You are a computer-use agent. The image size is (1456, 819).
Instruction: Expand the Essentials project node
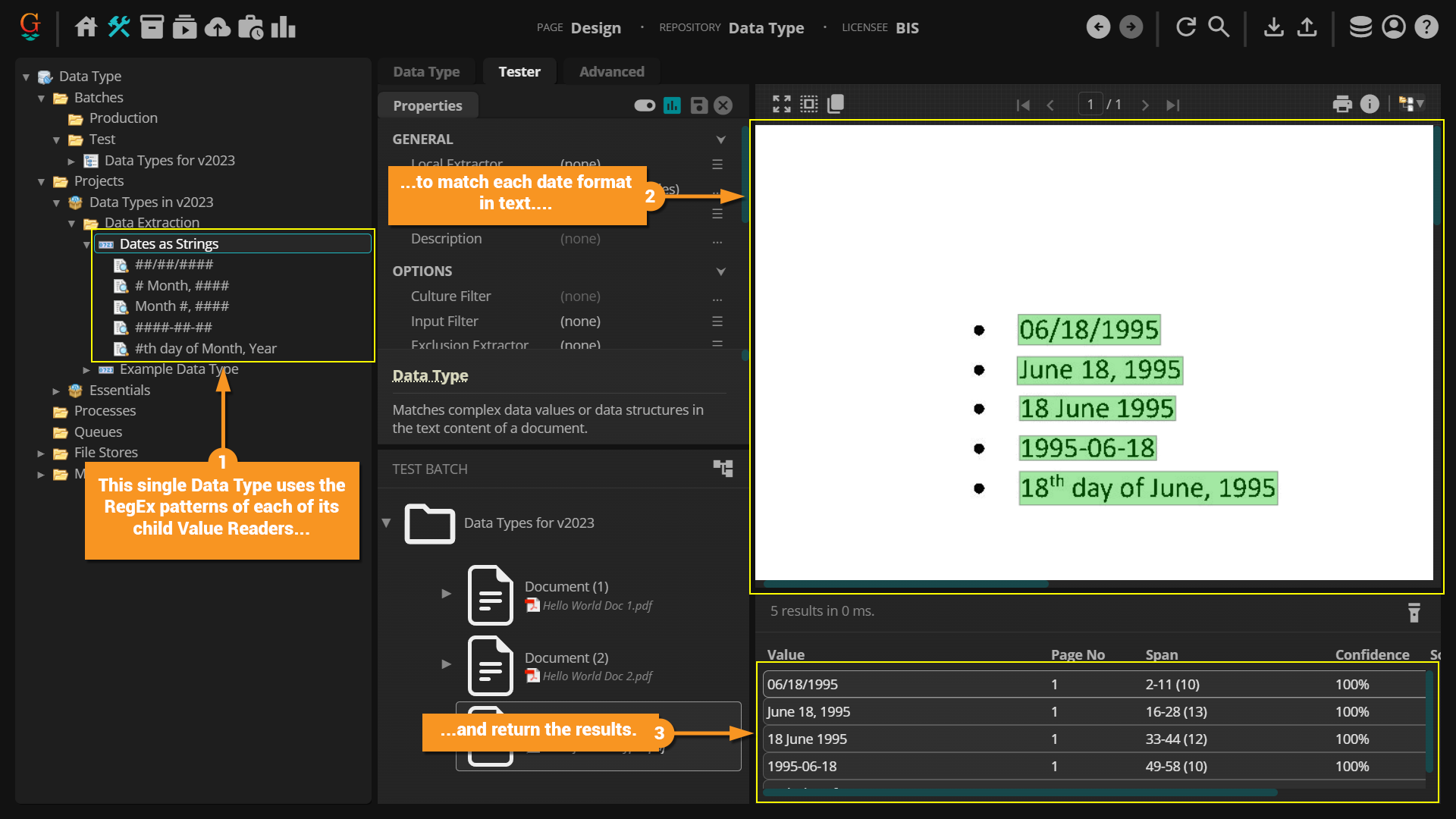pyautogui.click(x=56, y=391)
